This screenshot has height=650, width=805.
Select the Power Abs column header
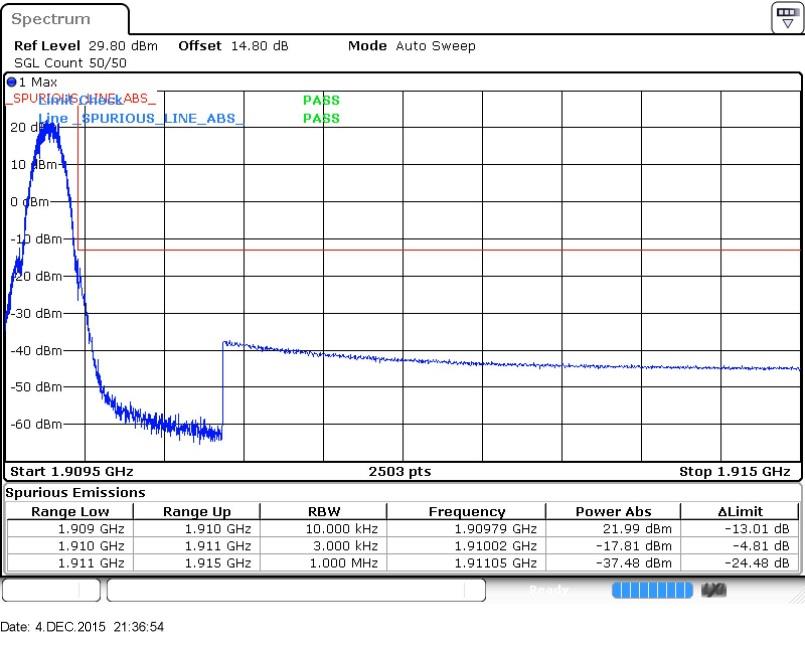pyautogui.click(x=614, y=511)
